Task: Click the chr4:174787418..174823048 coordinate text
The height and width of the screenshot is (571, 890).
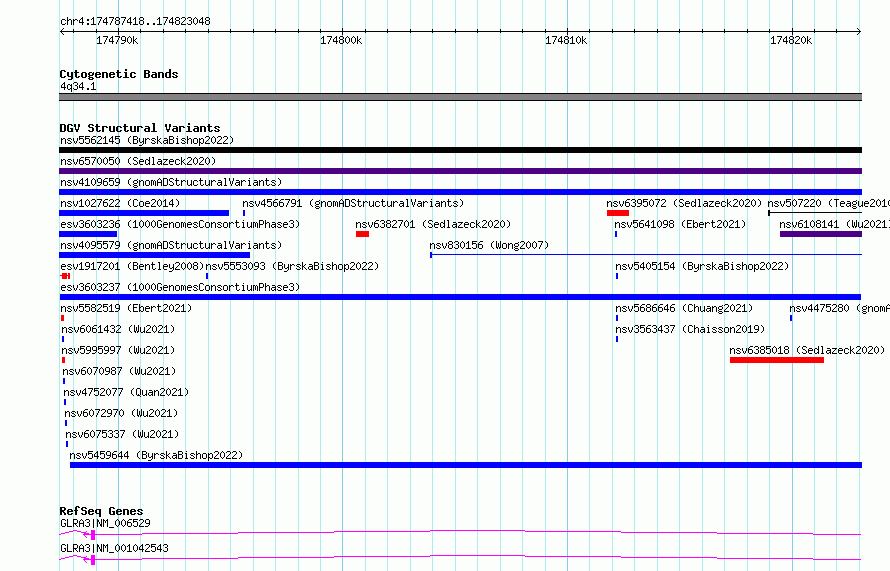Action: tap(135, 21)
